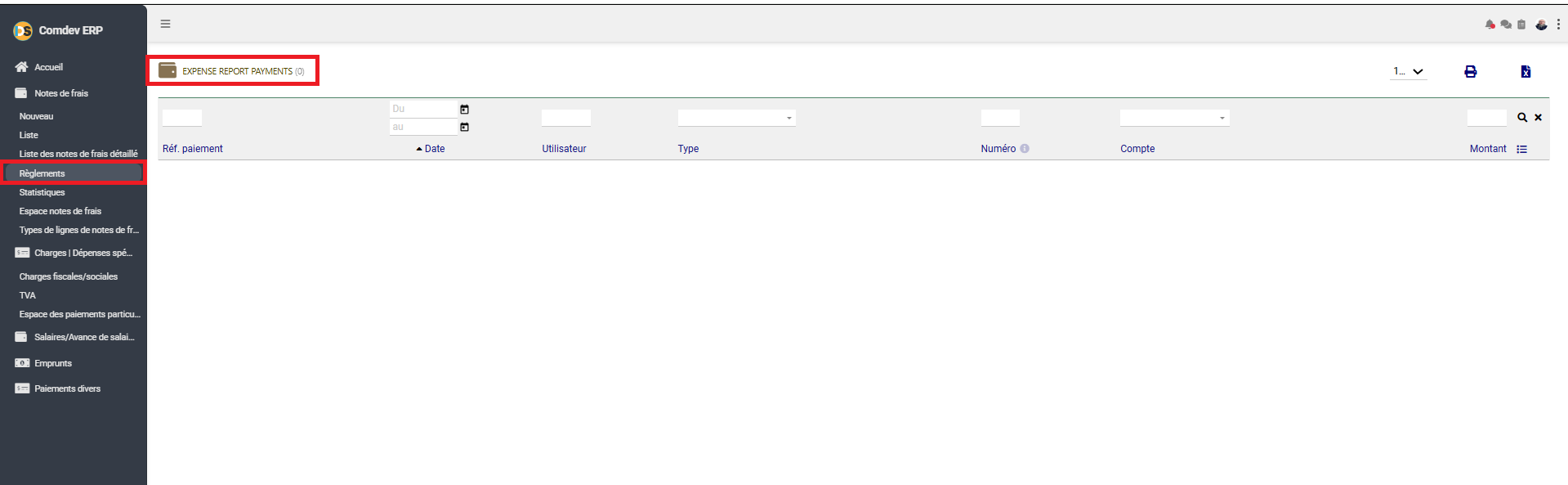1568x485 pixels.
Task: Open the rows-per-page dropdown
Action: point(1409,71)
